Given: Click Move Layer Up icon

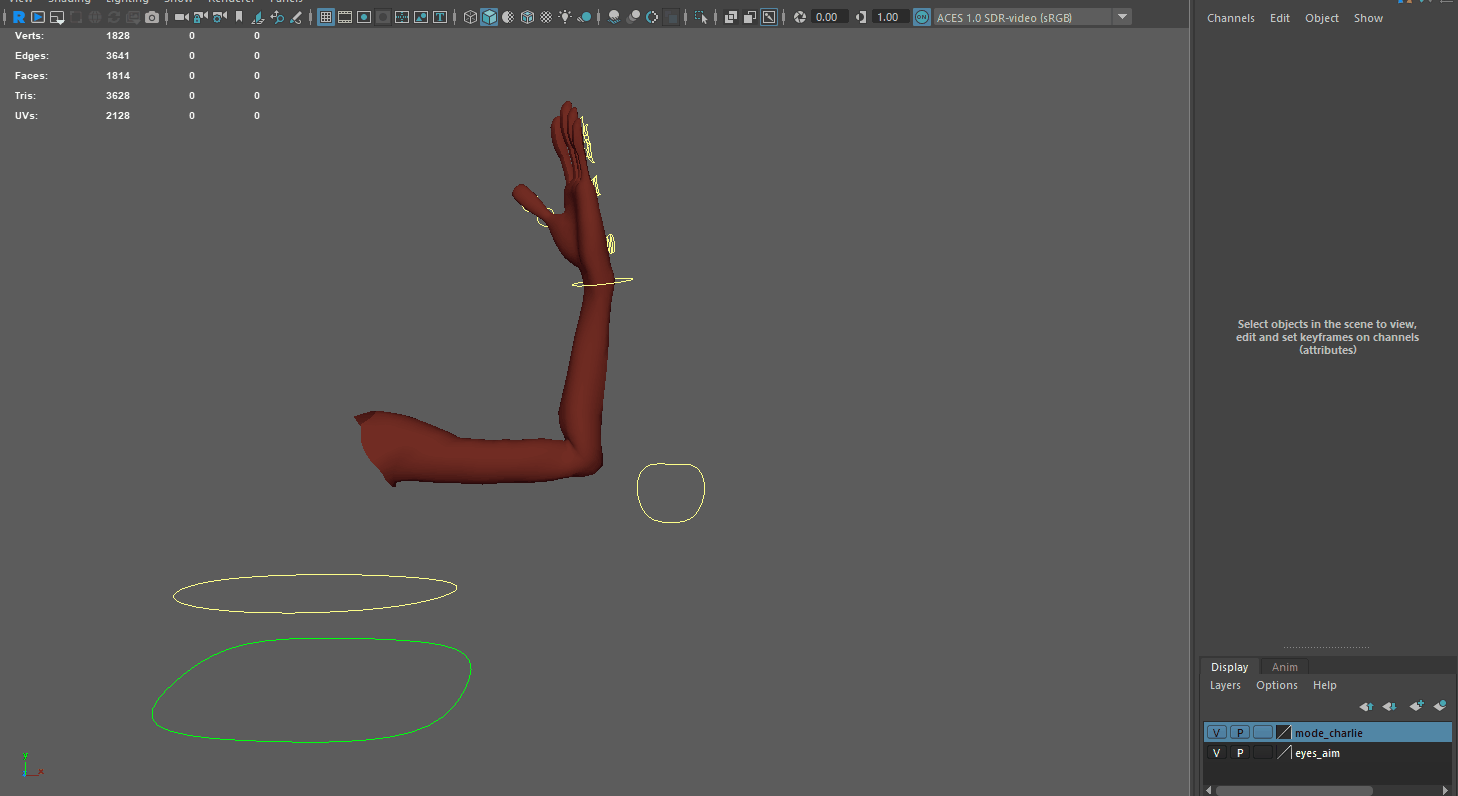Looking at the screenshot, I should (x=1366, y=706).
